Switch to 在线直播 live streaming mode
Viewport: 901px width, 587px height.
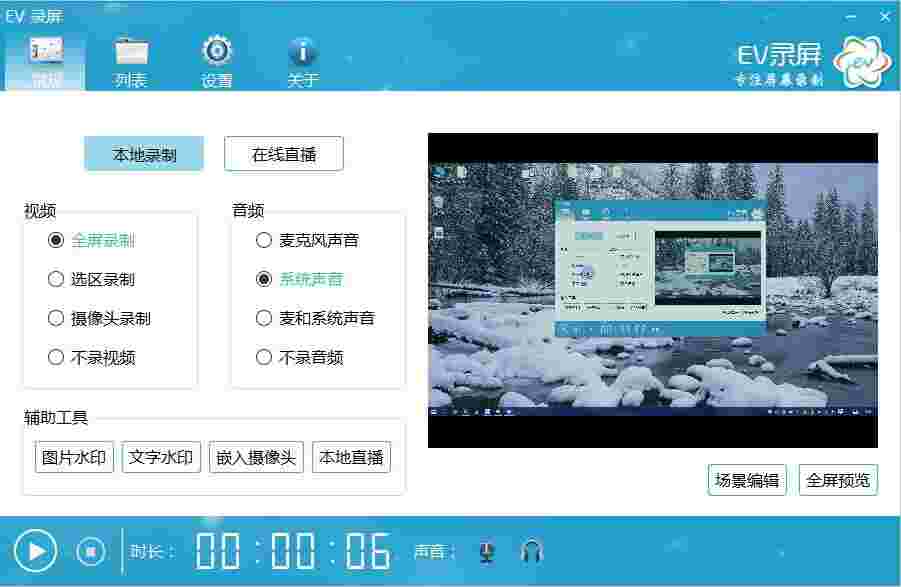[x=283, y=153]
